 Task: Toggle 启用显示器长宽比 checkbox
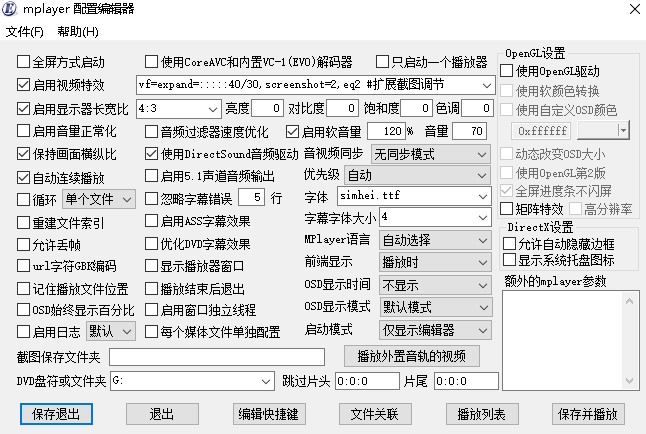point(23,109)
